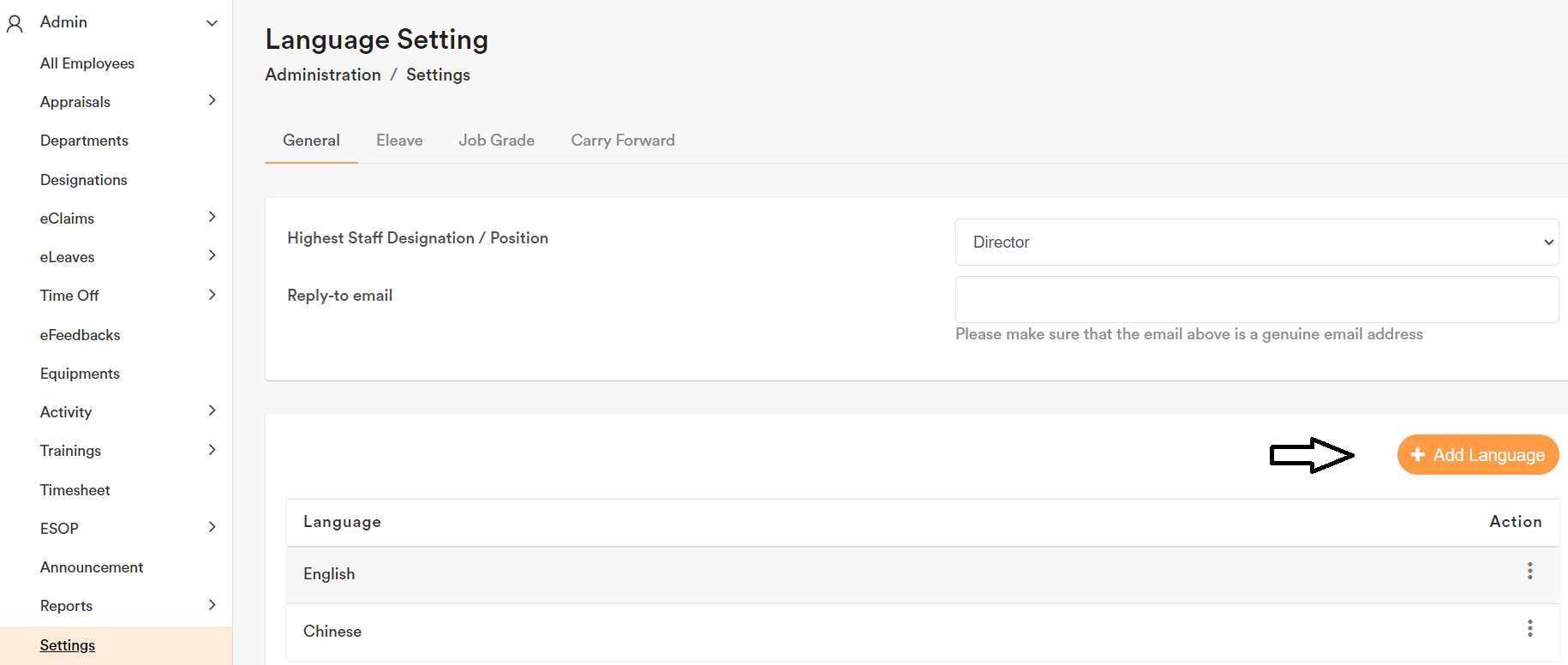Switch to the Eleave tab
Viewport: 1568px width, 665px height.
click(399, 141)
